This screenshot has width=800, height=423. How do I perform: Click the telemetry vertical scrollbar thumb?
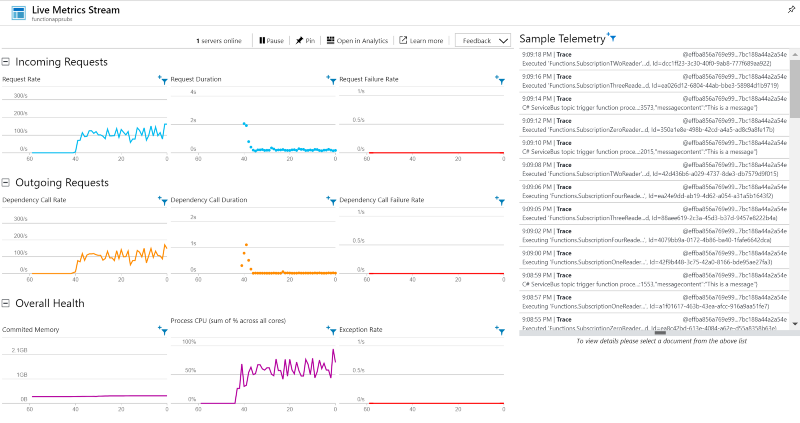(x=795, y=88)
